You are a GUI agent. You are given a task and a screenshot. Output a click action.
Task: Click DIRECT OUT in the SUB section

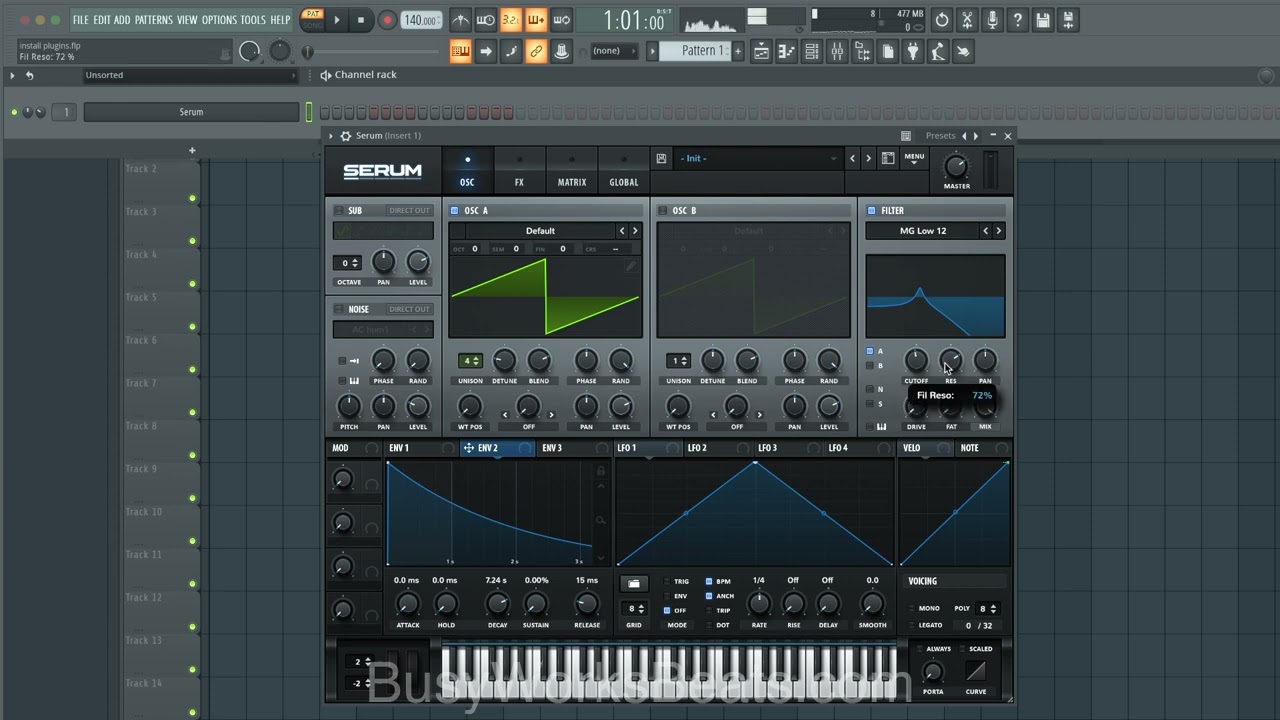409,210
